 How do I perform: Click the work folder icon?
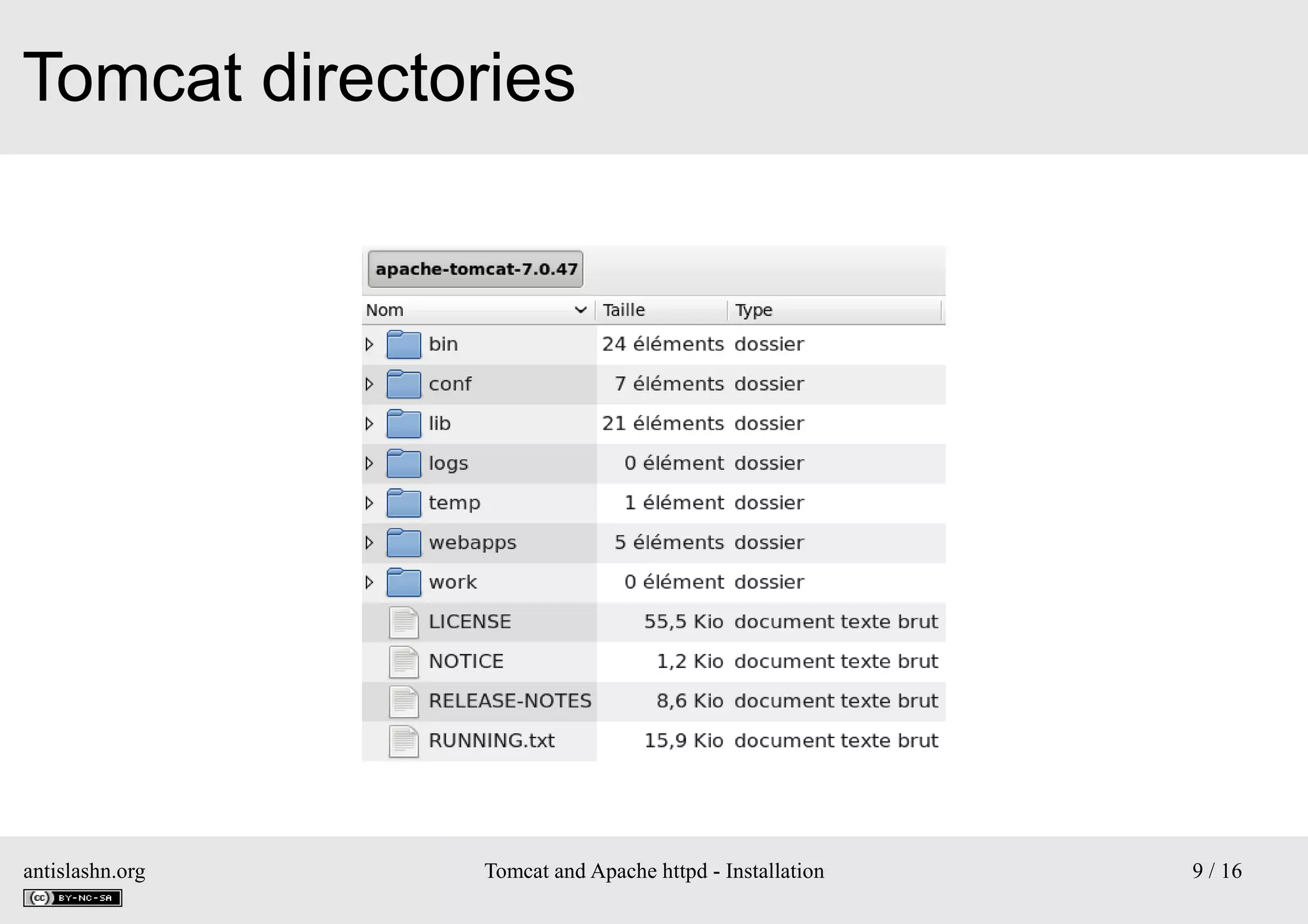point(404,582)
